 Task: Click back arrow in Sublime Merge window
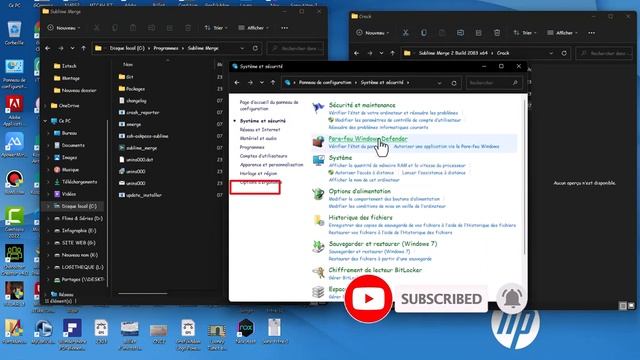[48, 48]
